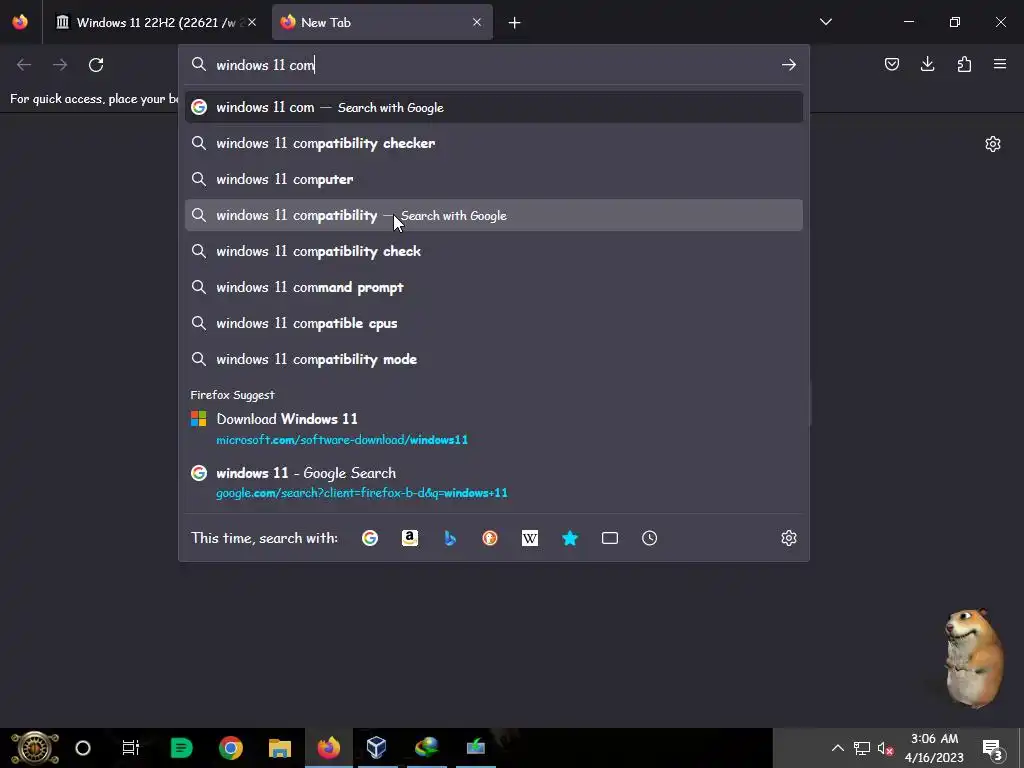Show hidden system tray icons chevron
1024x768 pixels.
coord(837,748)
